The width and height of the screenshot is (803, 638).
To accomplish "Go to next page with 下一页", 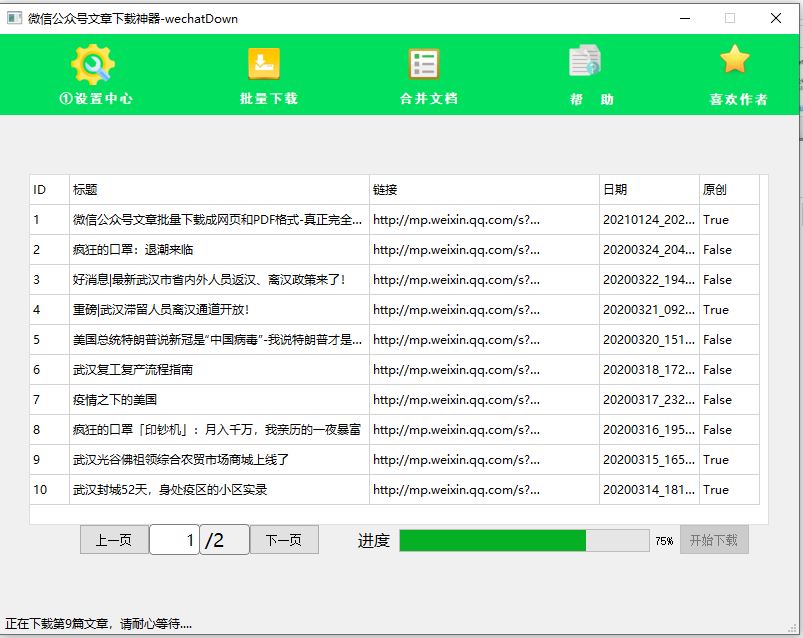I will tap(284, 540).
